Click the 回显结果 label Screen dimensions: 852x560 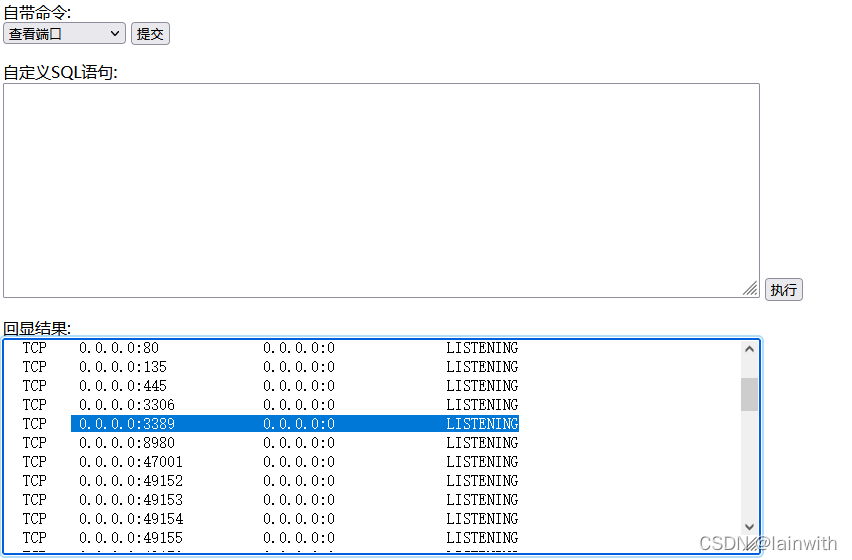point(37,328)
